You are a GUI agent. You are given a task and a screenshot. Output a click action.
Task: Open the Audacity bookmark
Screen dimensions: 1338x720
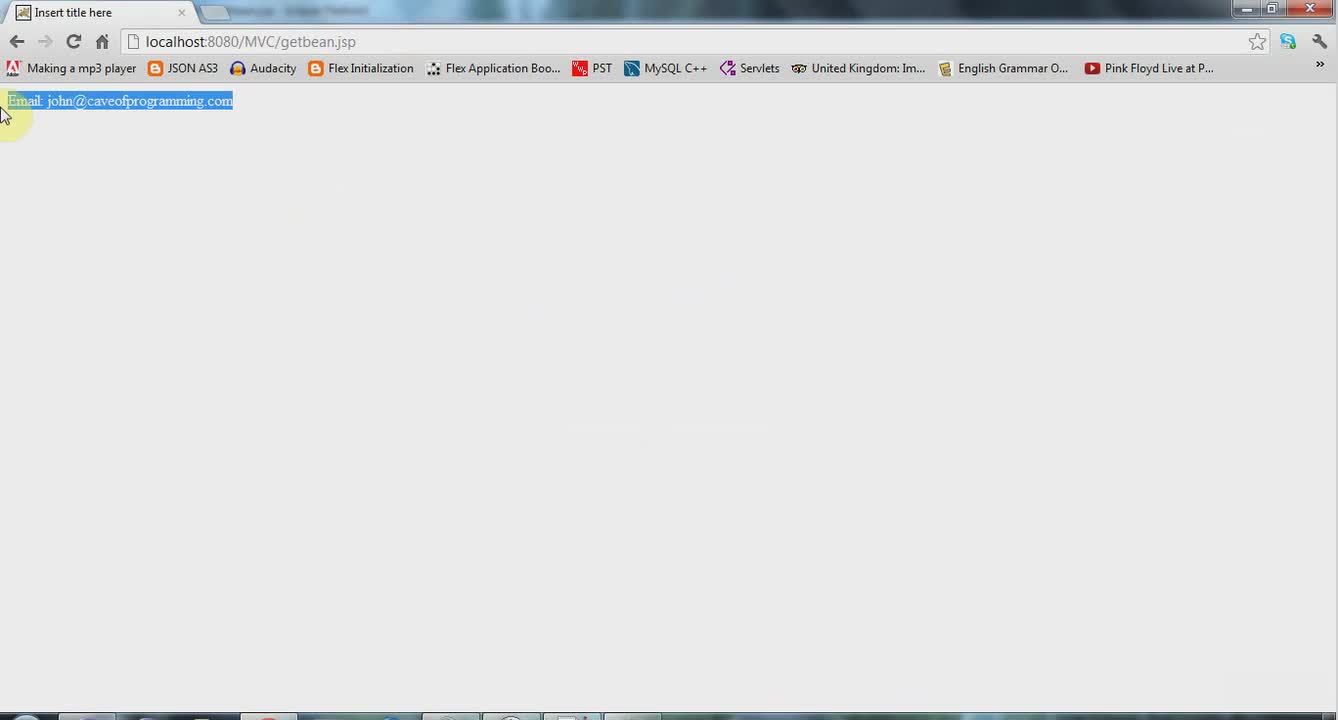point(263,68)
